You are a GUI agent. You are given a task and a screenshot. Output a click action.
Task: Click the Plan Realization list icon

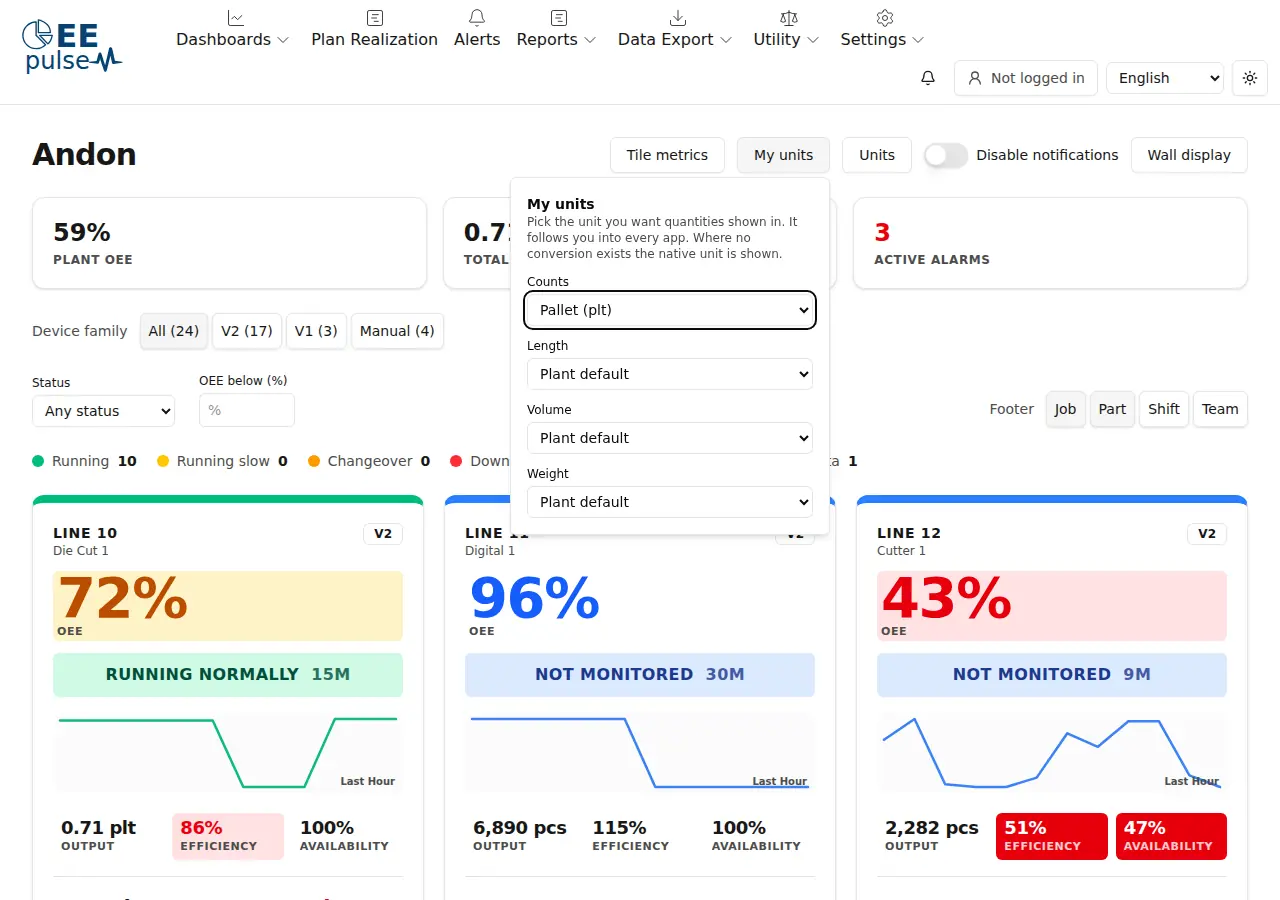375,17
